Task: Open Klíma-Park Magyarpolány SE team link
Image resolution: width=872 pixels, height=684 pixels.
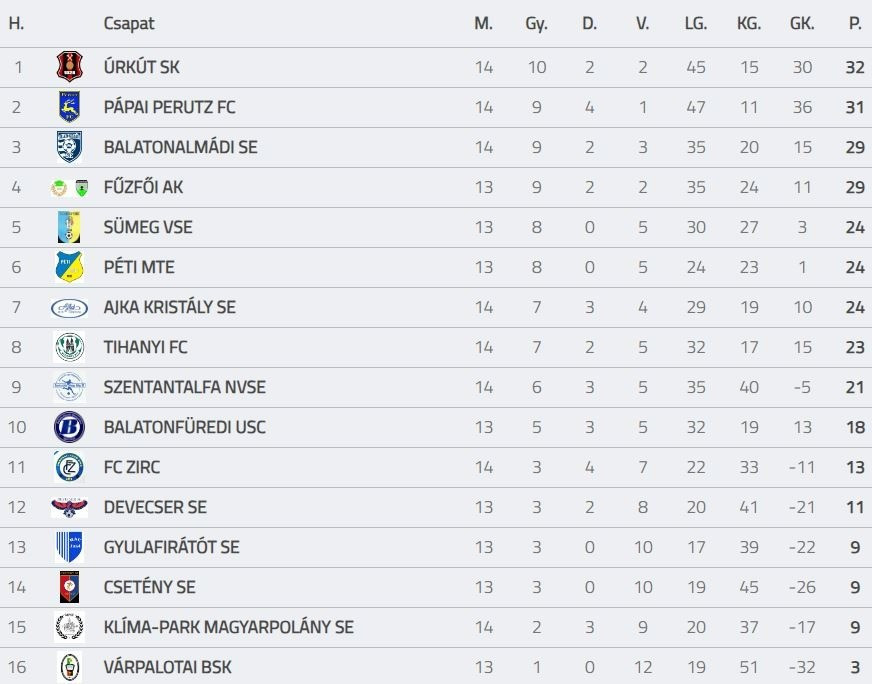Action: 228,627
